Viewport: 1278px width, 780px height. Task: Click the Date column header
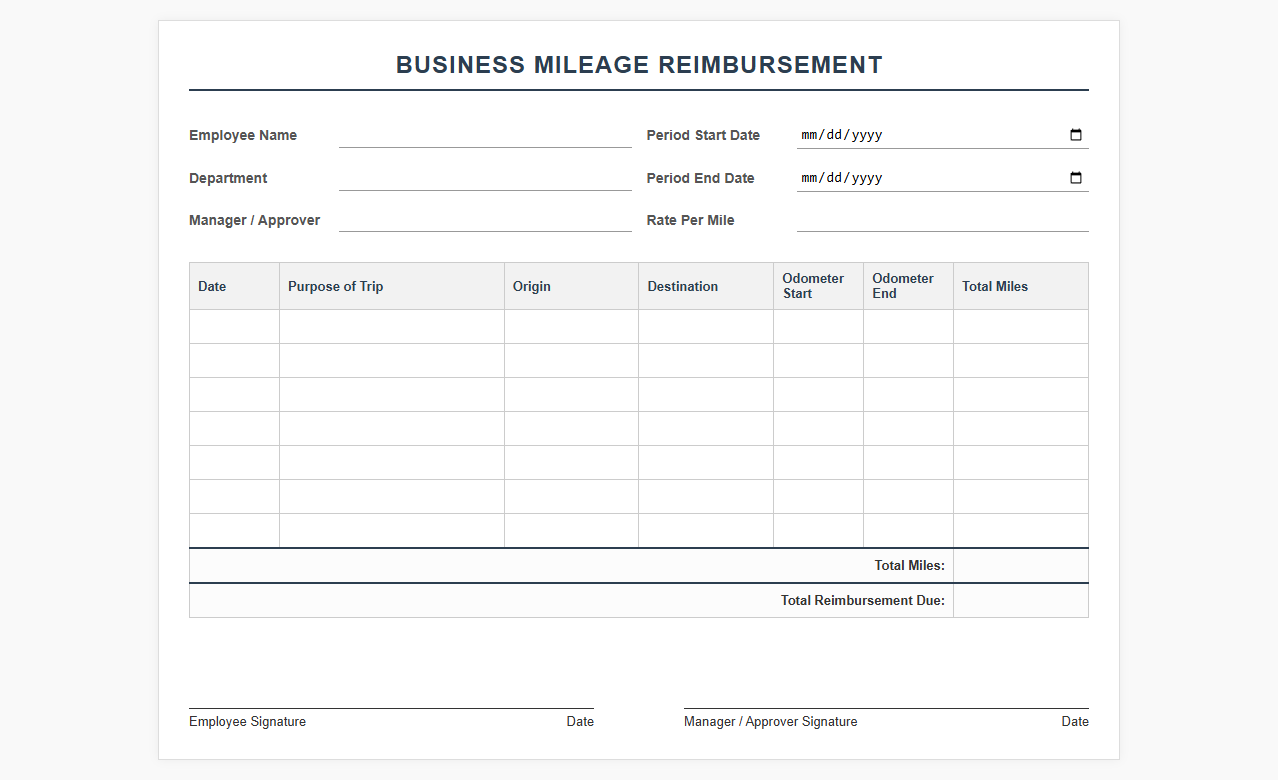pyautogui.click(x=234, y=286)
